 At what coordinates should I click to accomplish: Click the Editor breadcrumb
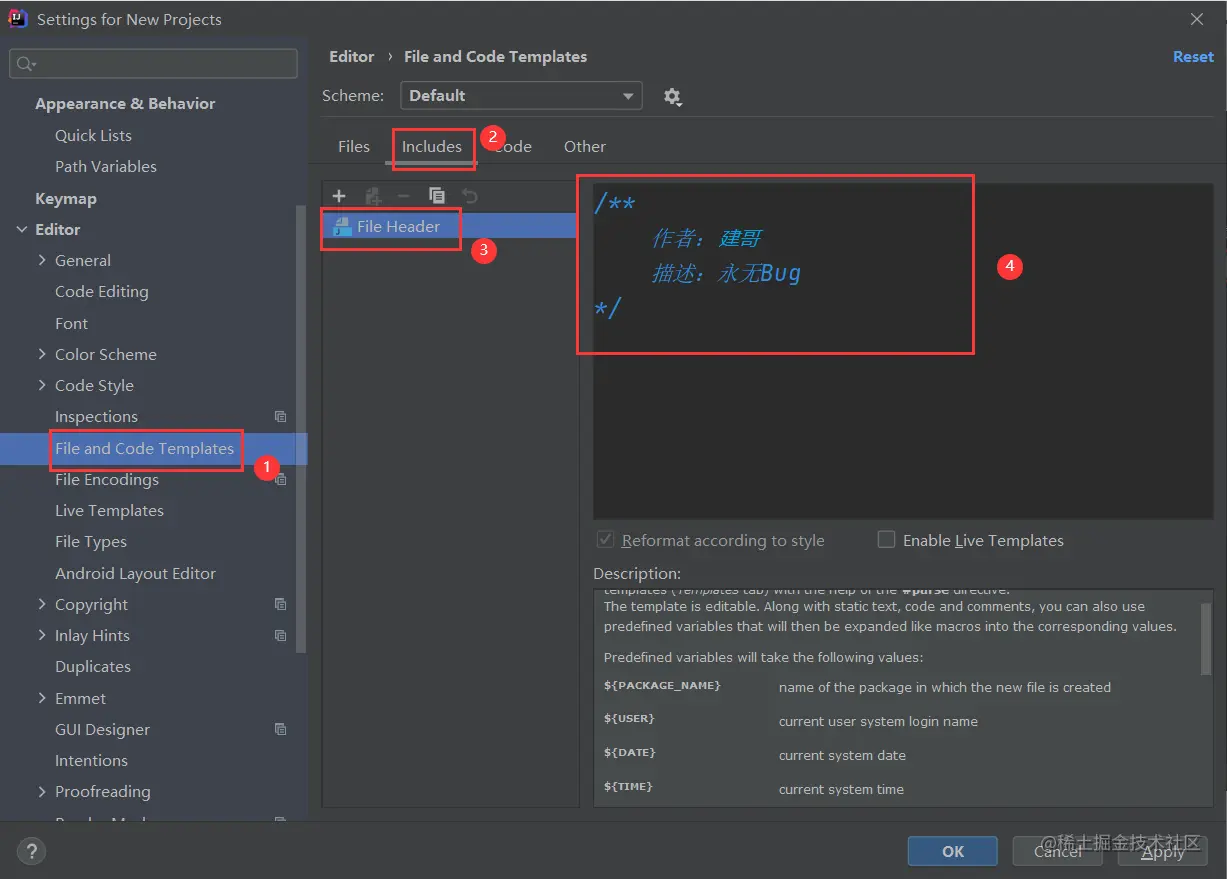pyautogui.click(x=352, y=57)
